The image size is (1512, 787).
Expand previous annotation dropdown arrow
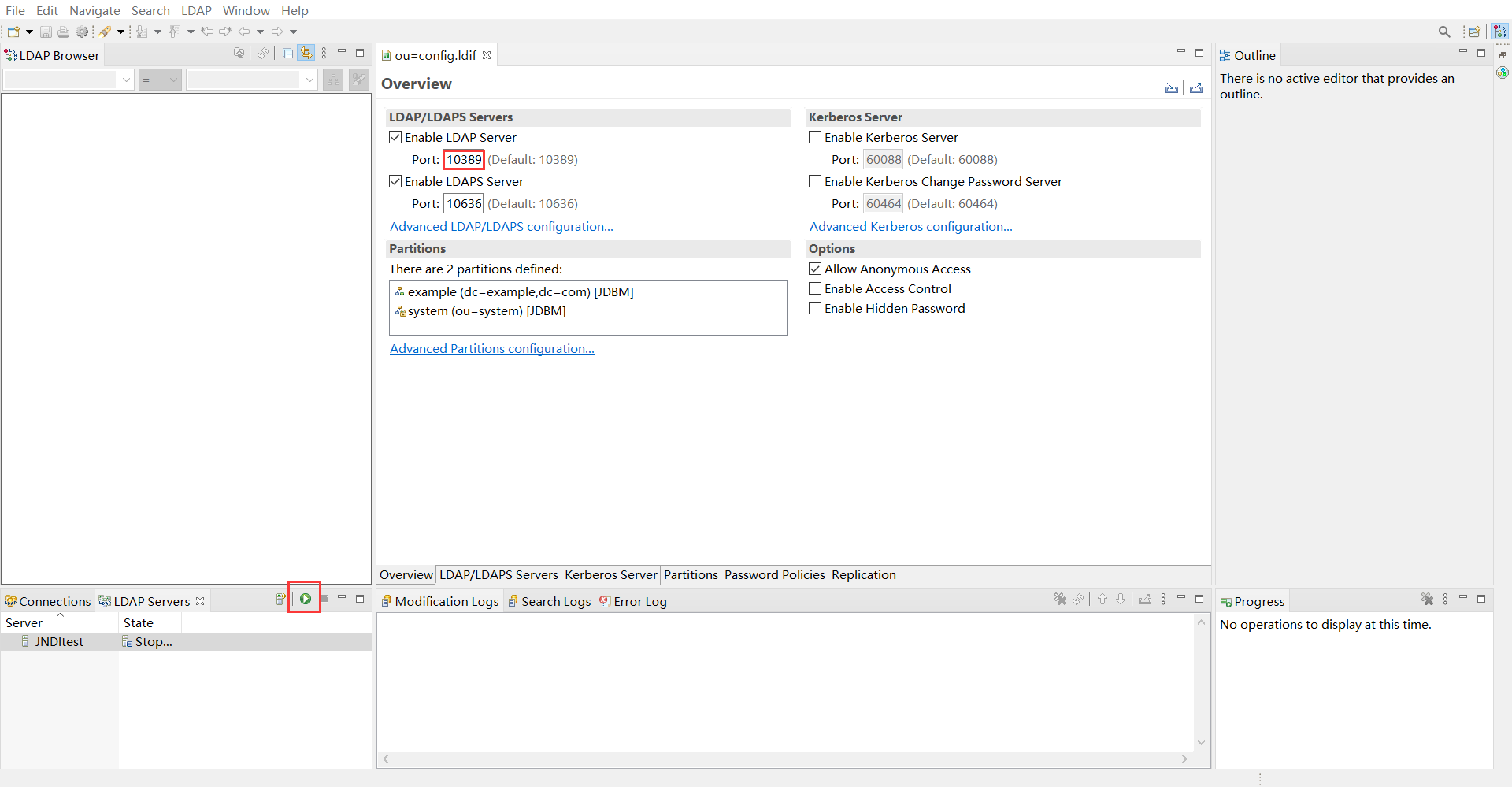coord(191,32)
